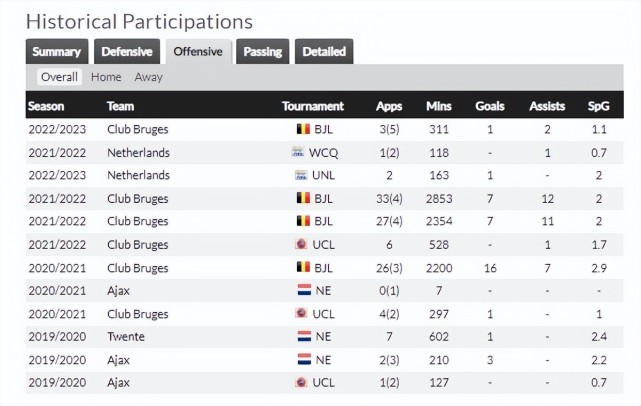
Task: Click UCL icon in 2021/2022 Club Bruges row
Action: (x=300, y=244)
